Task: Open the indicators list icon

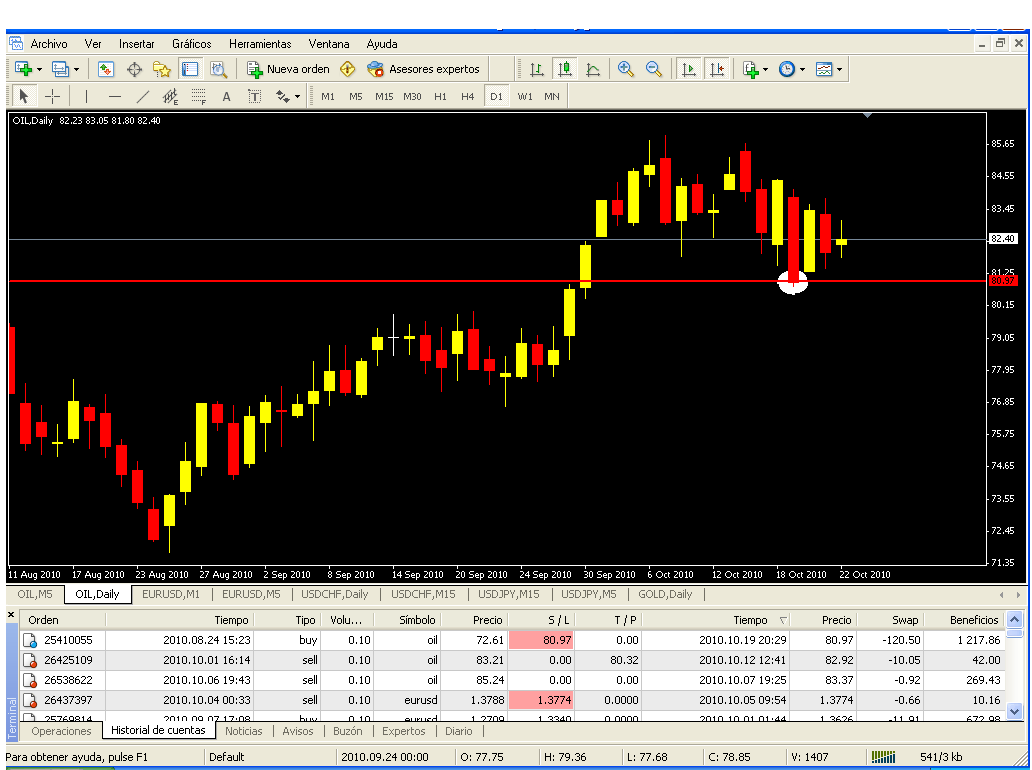Action: pyautogui.click(x=750, y=69)
